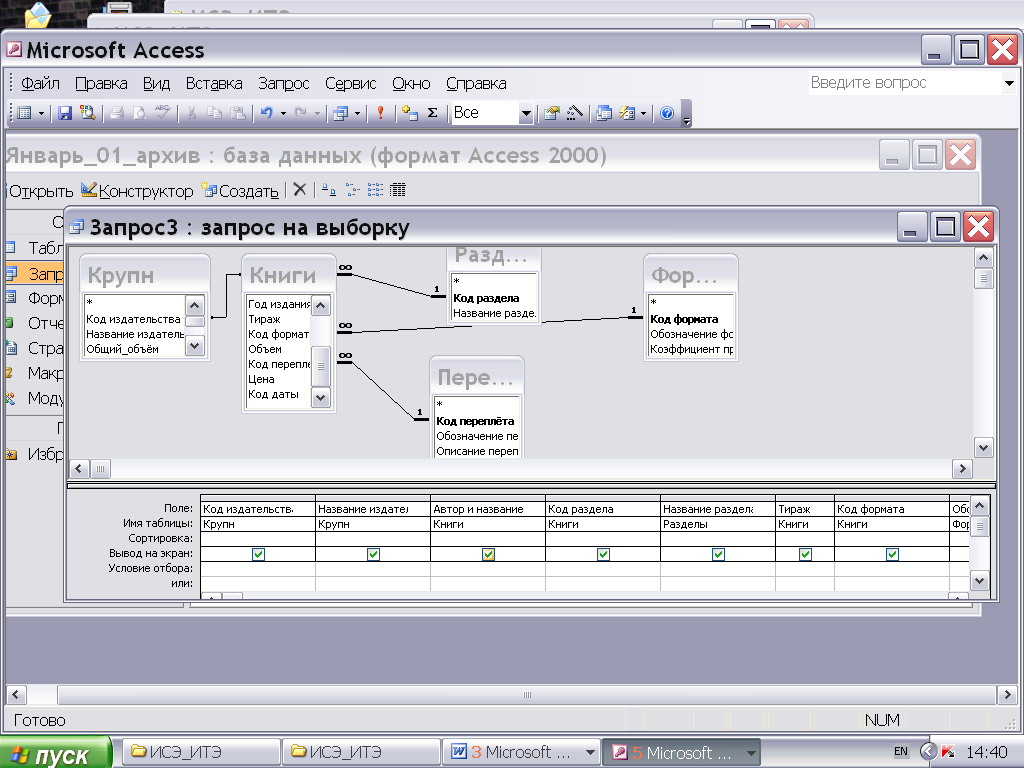Expand the help question box dropdown arrow
Viewport: 1024px width, 768px height.
click(1009, 83)
